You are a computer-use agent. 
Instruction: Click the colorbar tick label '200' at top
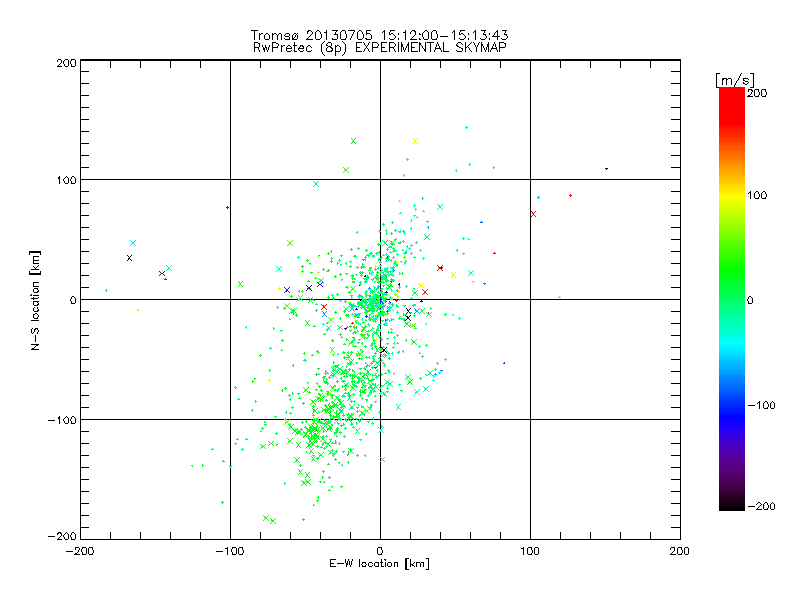click(757, 93)
